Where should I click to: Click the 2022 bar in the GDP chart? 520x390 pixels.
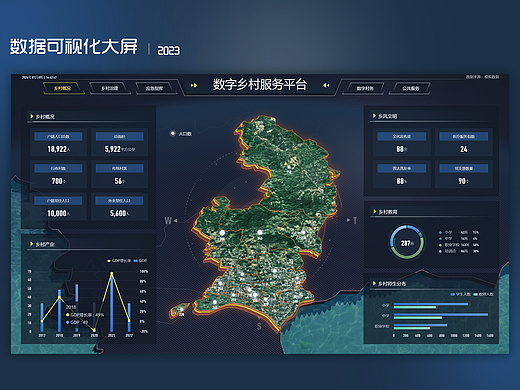tap(129, 317)
